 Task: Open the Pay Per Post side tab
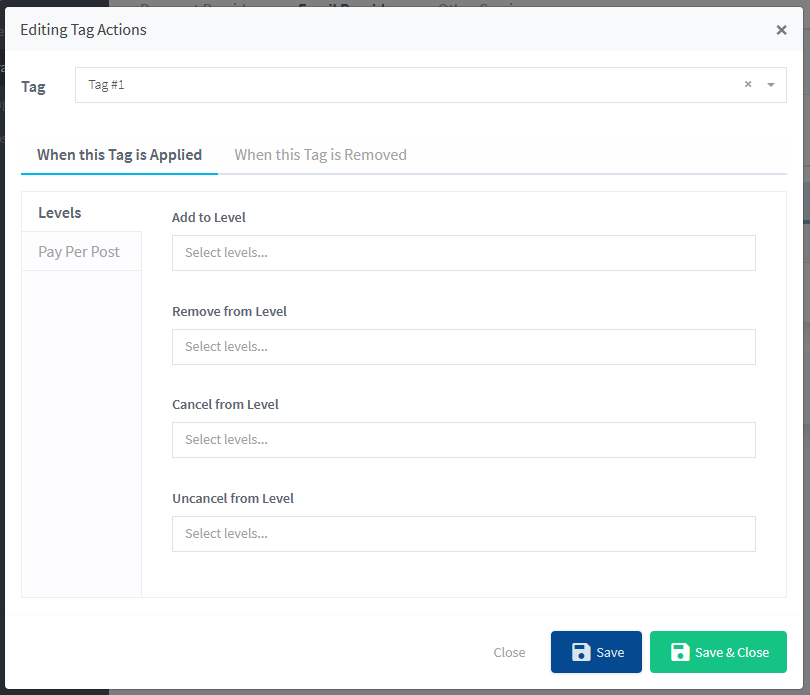[79, 252]
